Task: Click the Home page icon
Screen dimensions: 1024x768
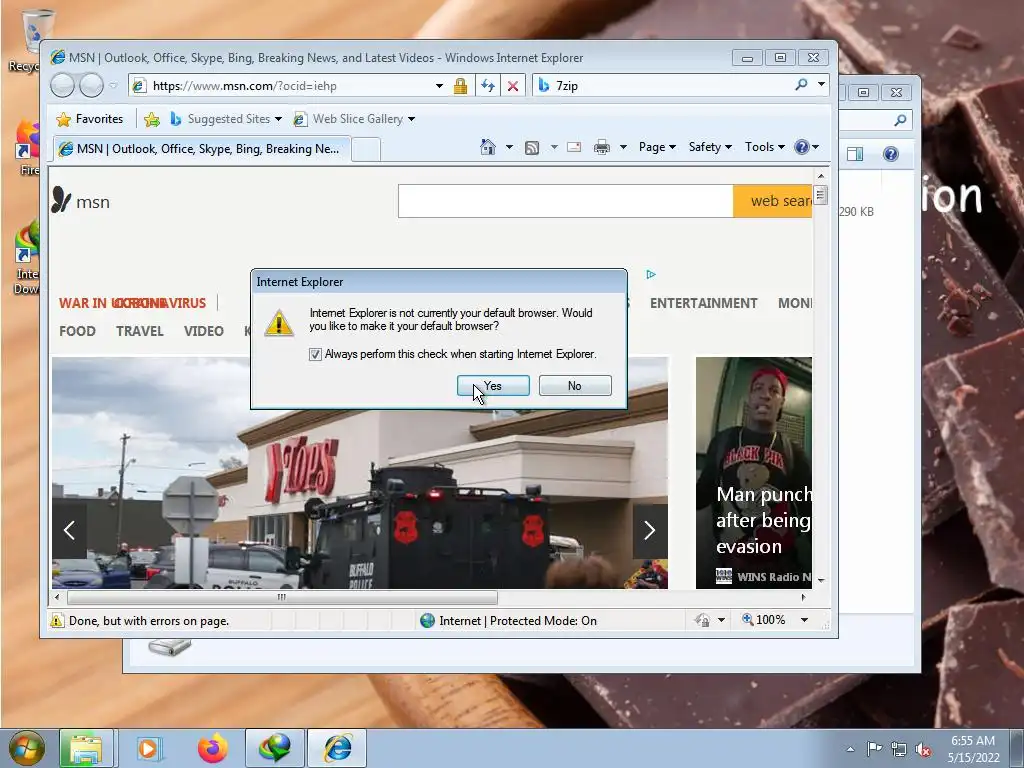Action: [488, 147]
